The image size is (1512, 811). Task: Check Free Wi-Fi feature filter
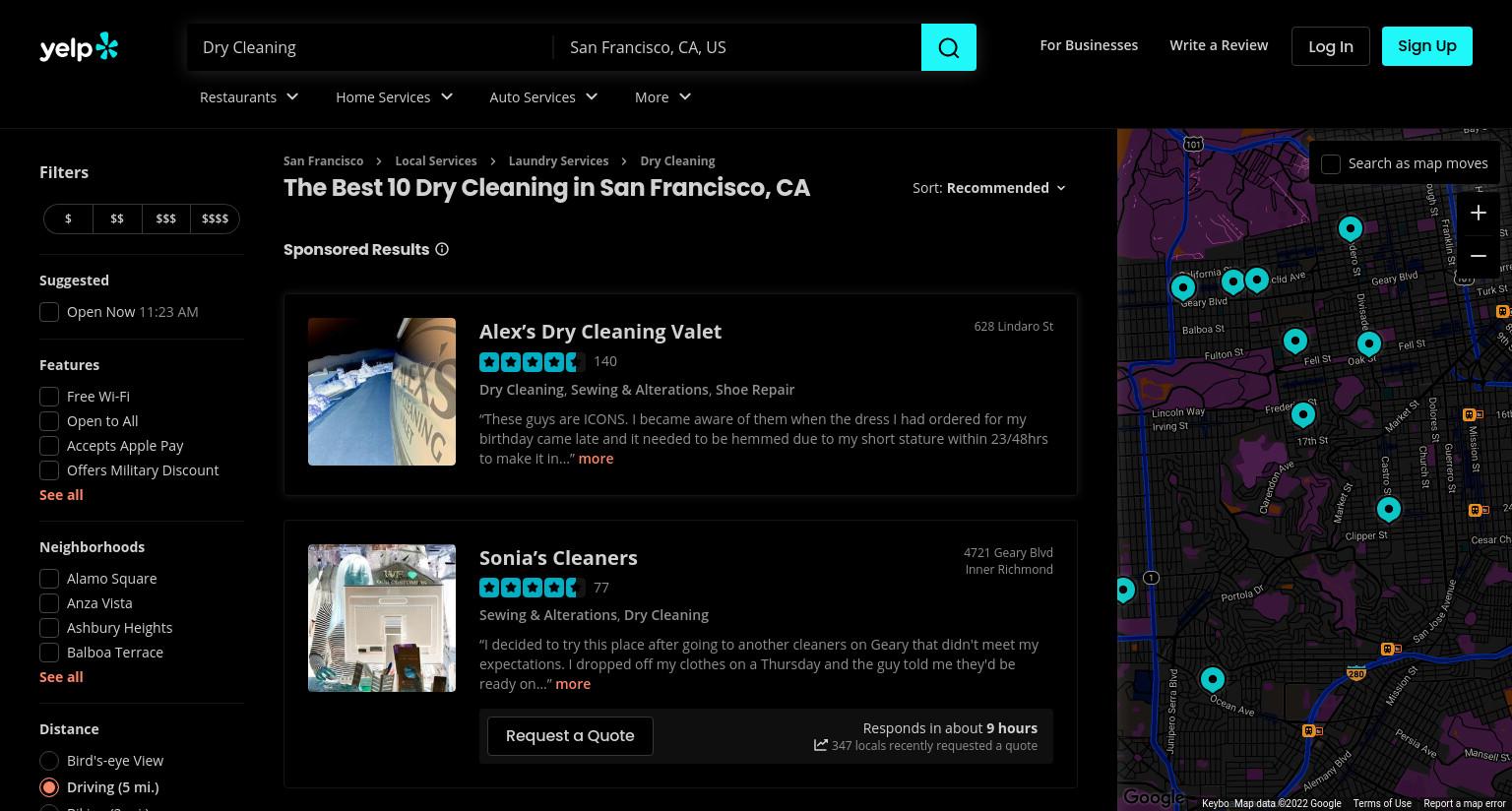49,397
